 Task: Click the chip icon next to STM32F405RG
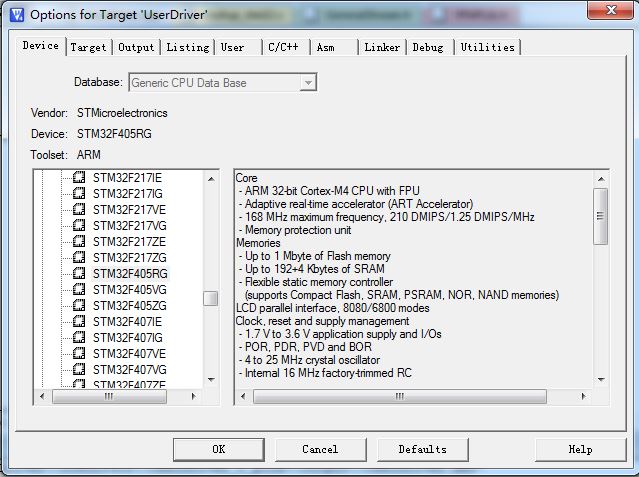click(79, 273)
